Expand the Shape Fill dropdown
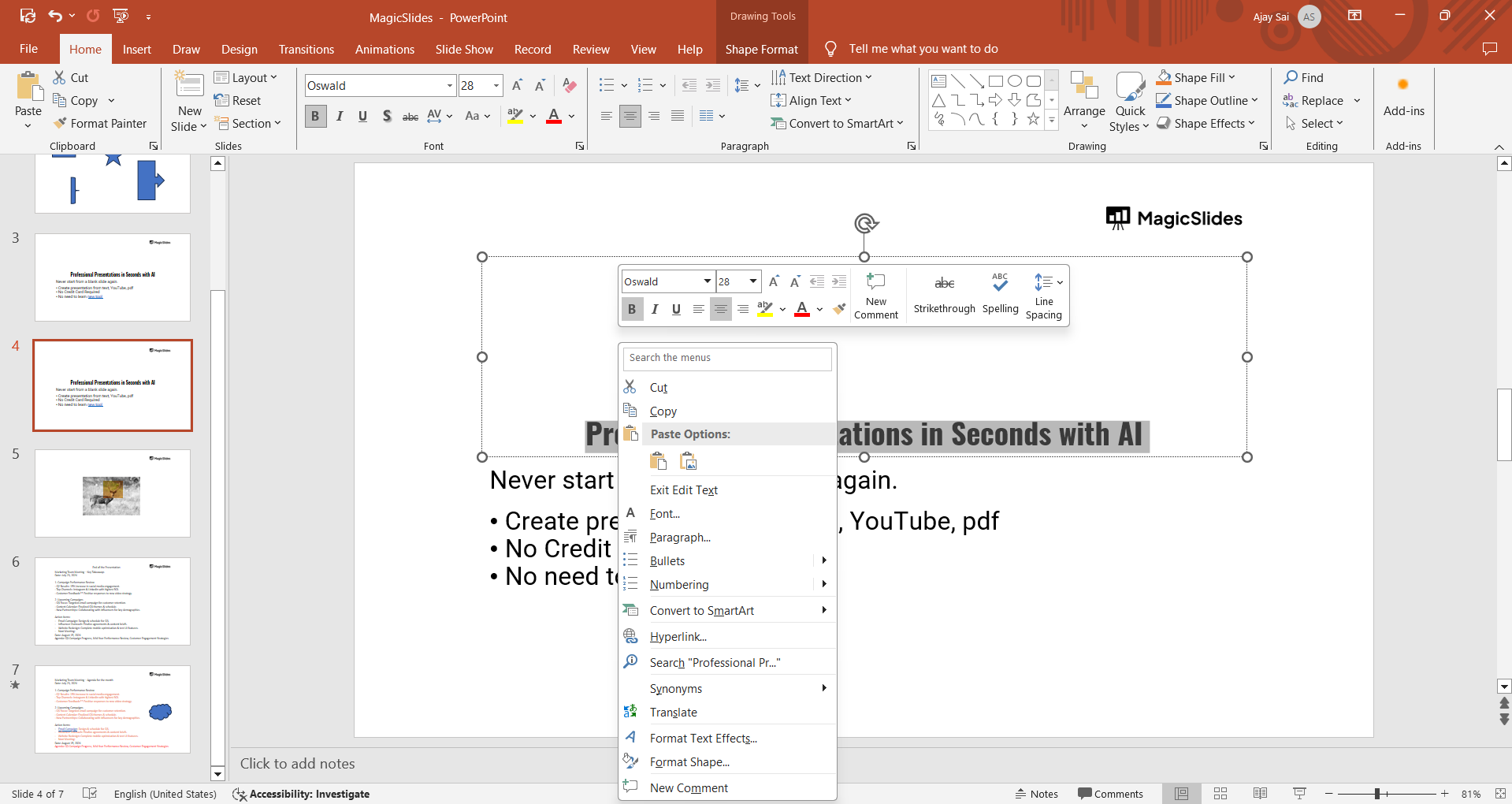 1196,77
